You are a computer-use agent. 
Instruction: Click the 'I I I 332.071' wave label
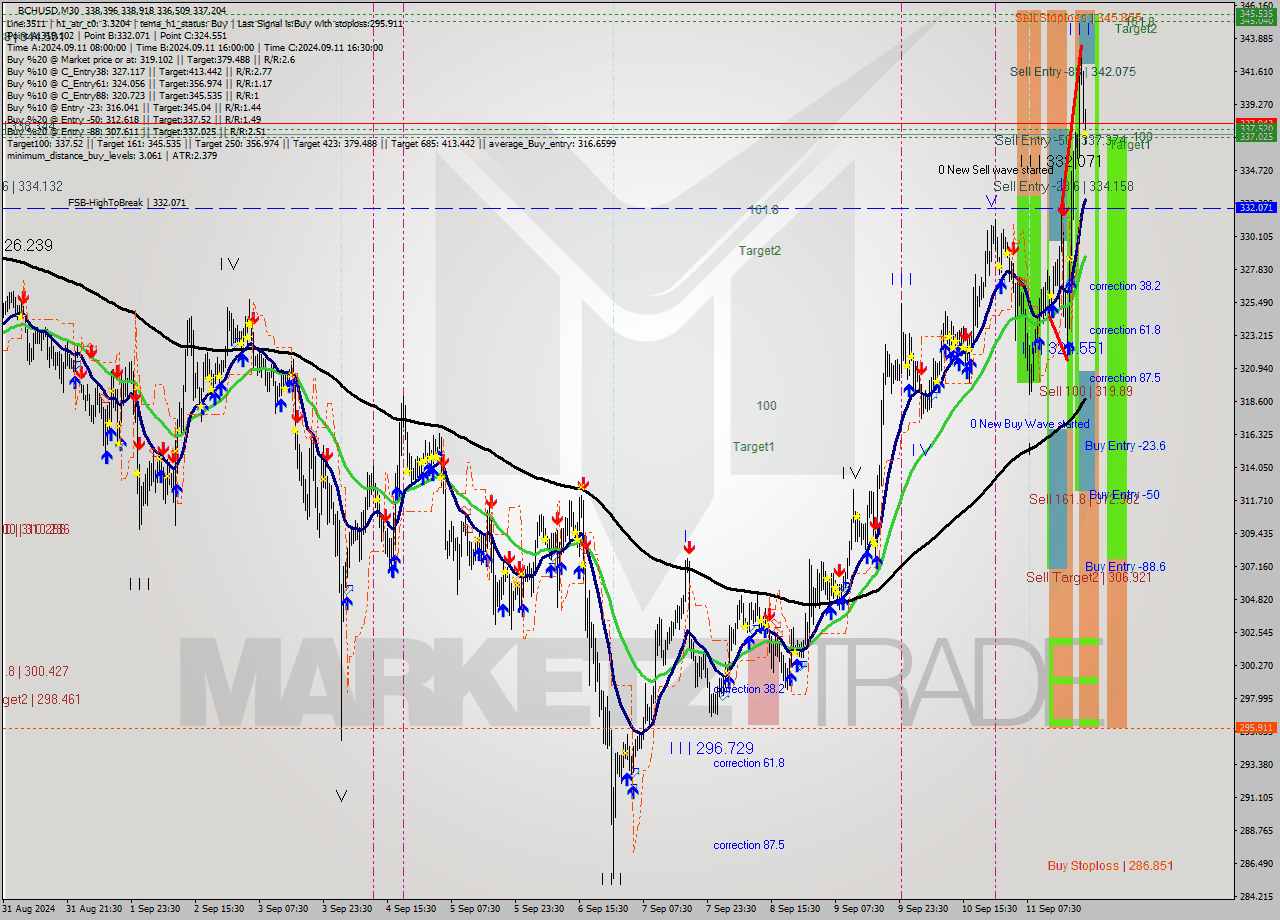coord(1061,161)
